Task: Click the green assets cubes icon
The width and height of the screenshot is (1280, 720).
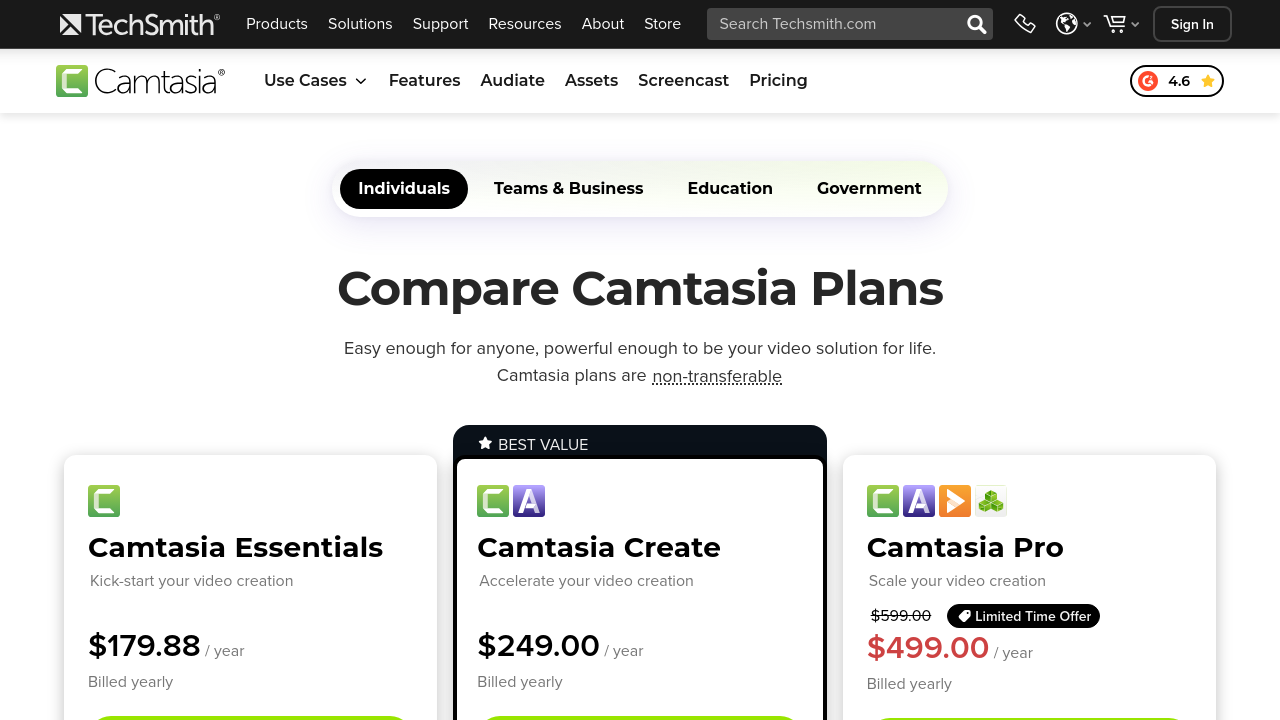Action: click(x=991, y=501)
